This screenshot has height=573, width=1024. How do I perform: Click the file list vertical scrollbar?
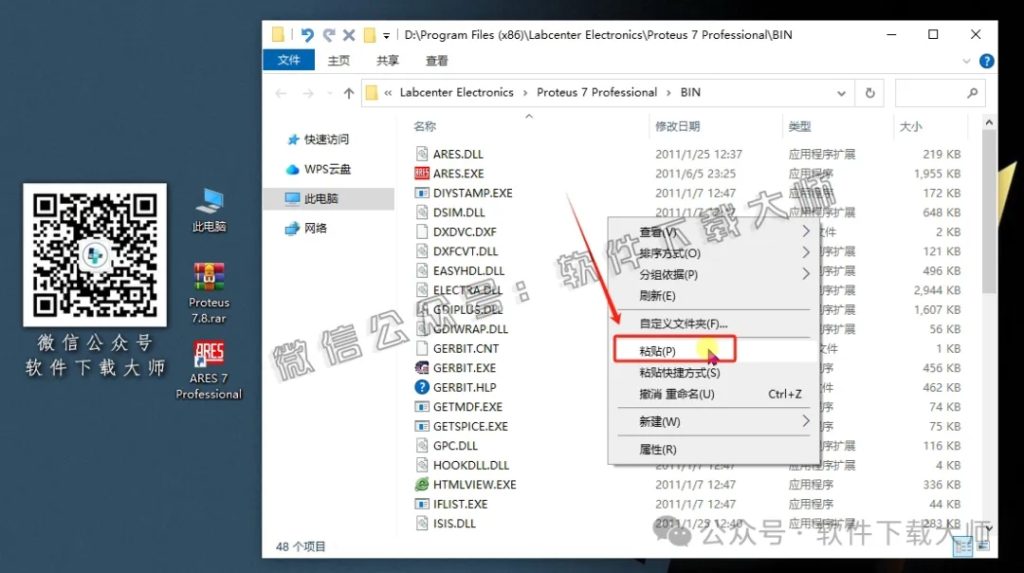989,212
